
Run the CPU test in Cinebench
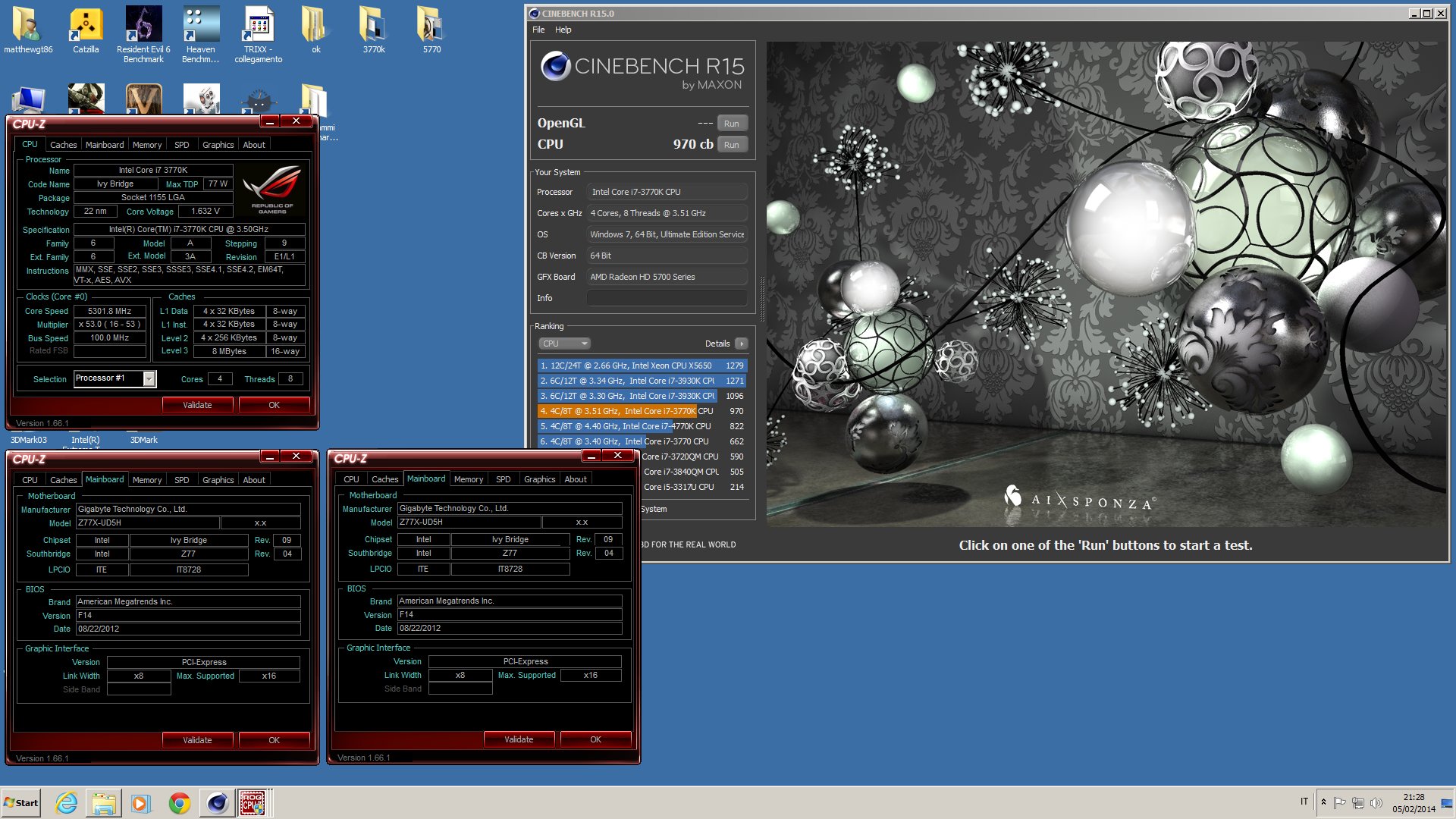(x=732, y=145)
